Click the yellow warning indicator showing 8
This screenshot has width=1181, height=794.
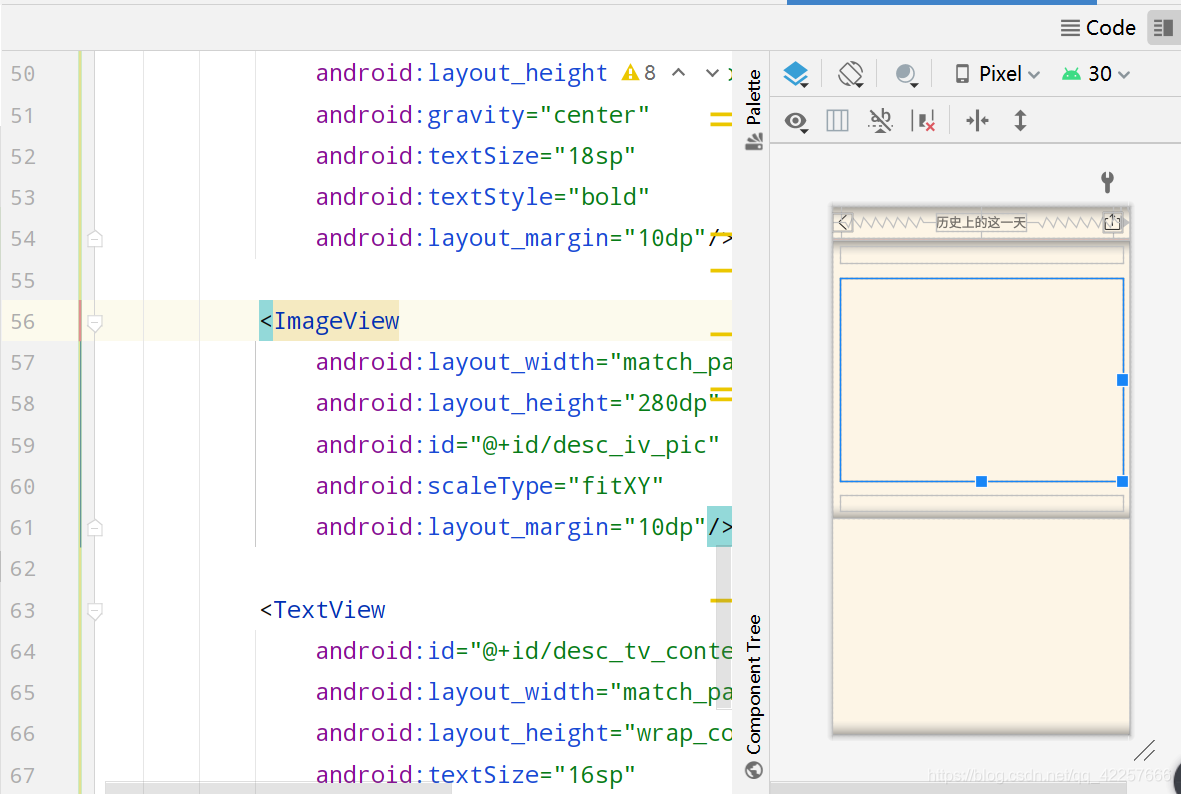[639, 73]
